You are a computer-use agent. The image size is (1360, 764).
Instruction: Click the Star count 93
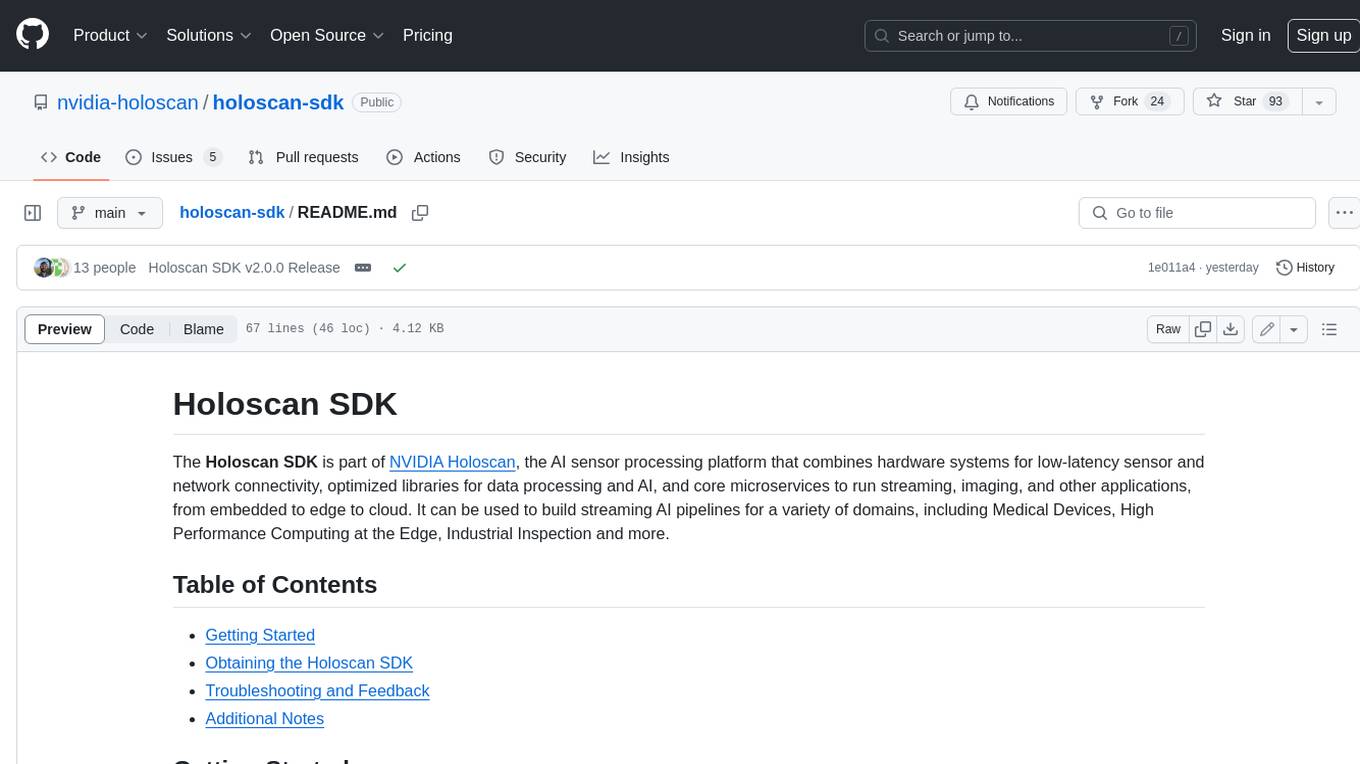[1275, 102]
